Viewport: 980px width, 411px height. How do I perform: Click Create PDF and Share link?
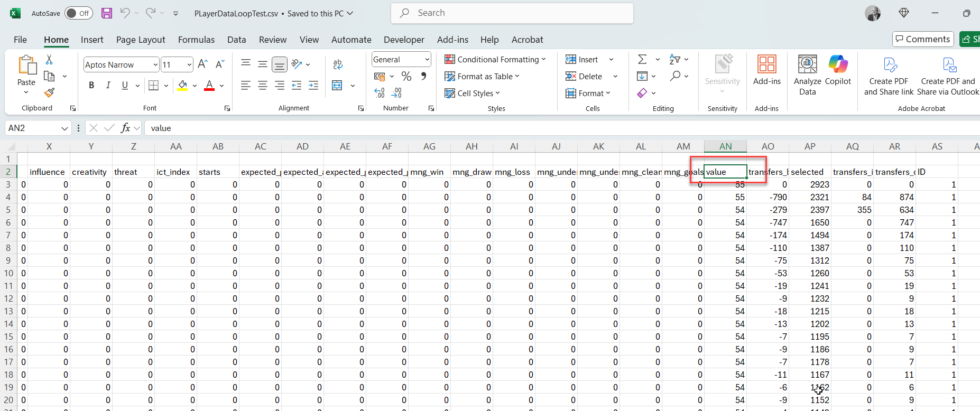coord(889,74)
